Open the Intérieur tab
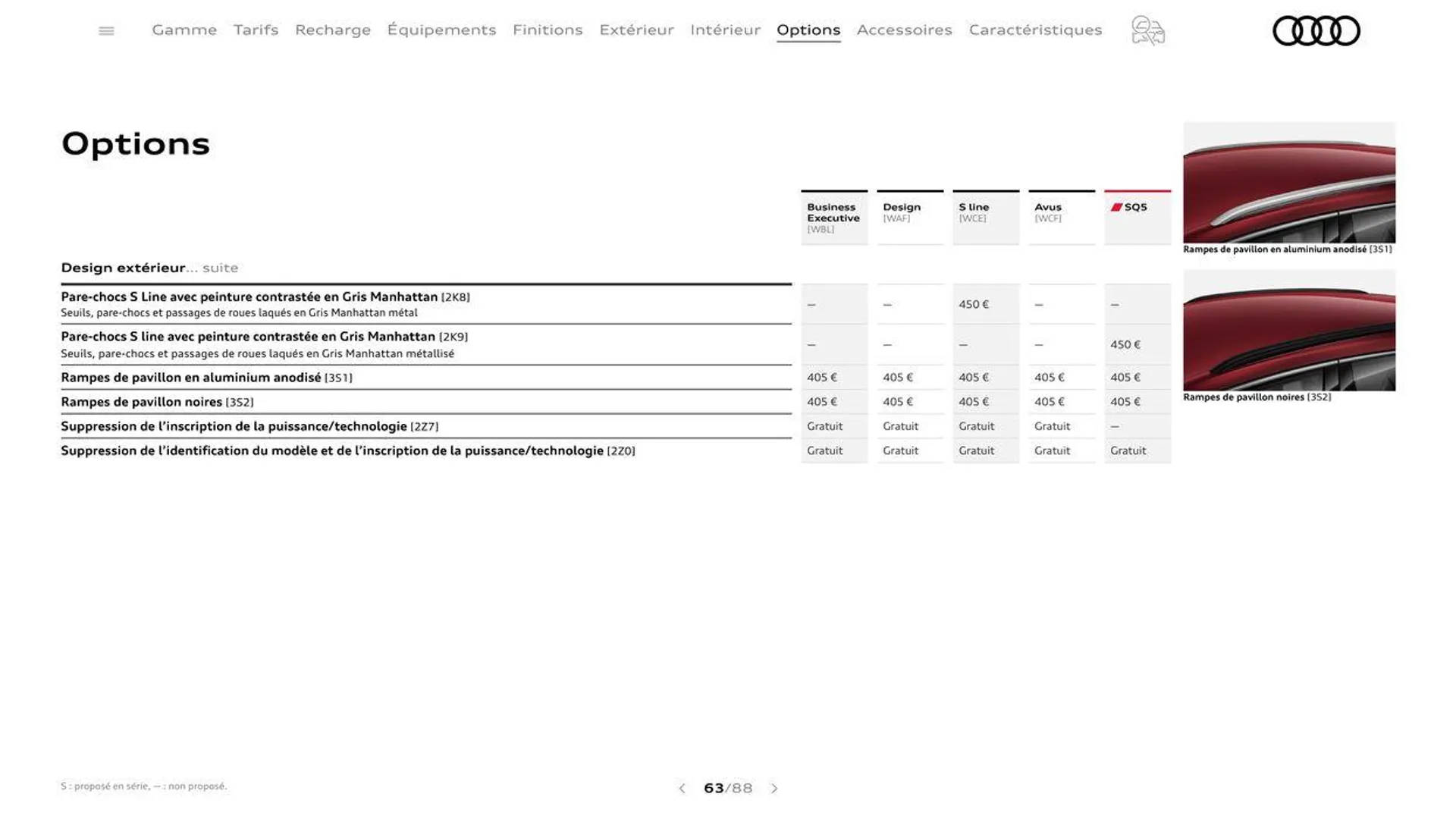Screen dimensions: 1456x819 [x=725, y=30]
